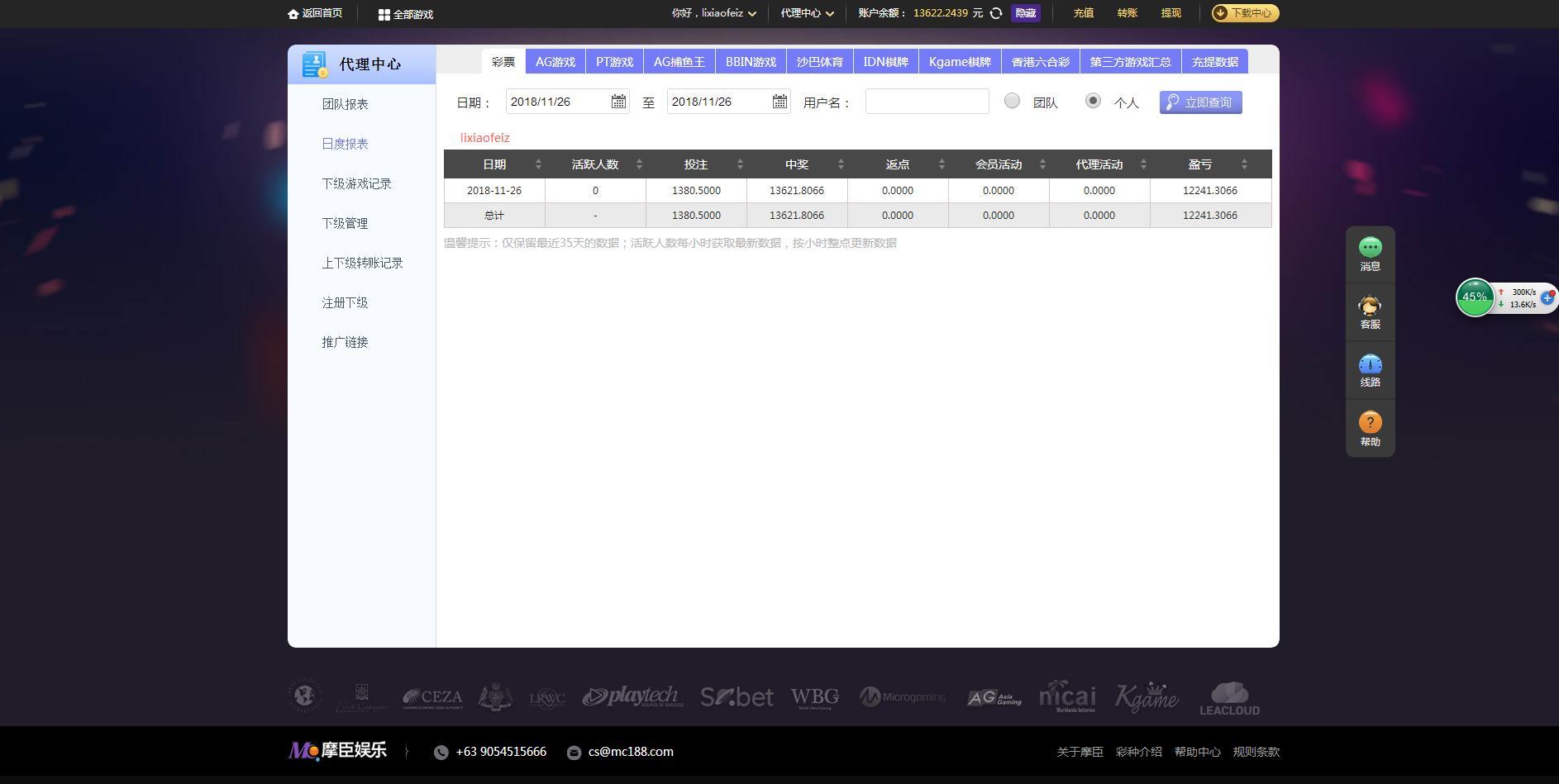This screenshot has width=1559, height=784.
Task: Click the phone icon in footer
Action: pyautogui.click(x=441, y=753)
